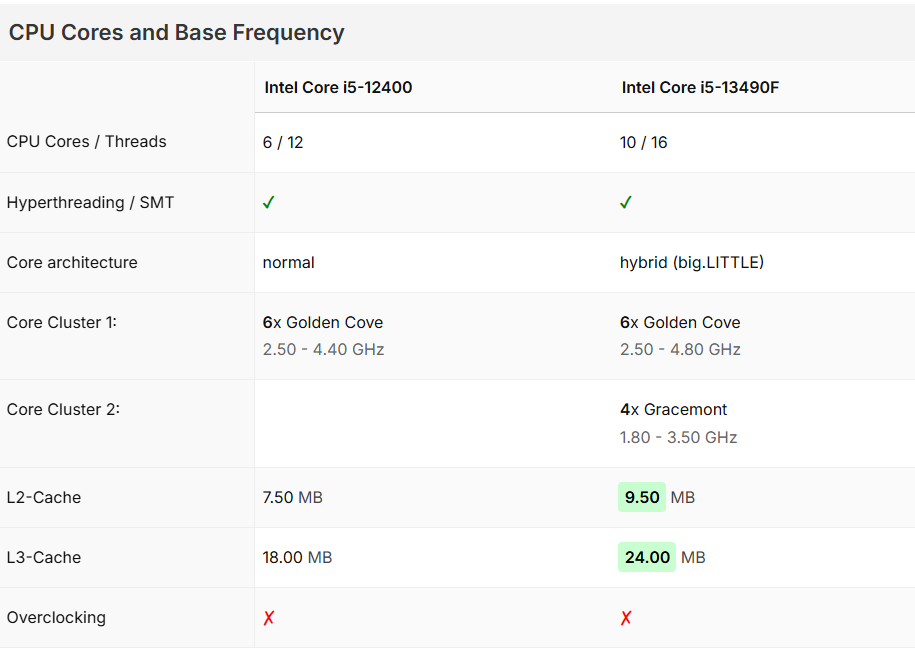Click the 7.50 MB L2-Cache value

(x=292, y=497)
